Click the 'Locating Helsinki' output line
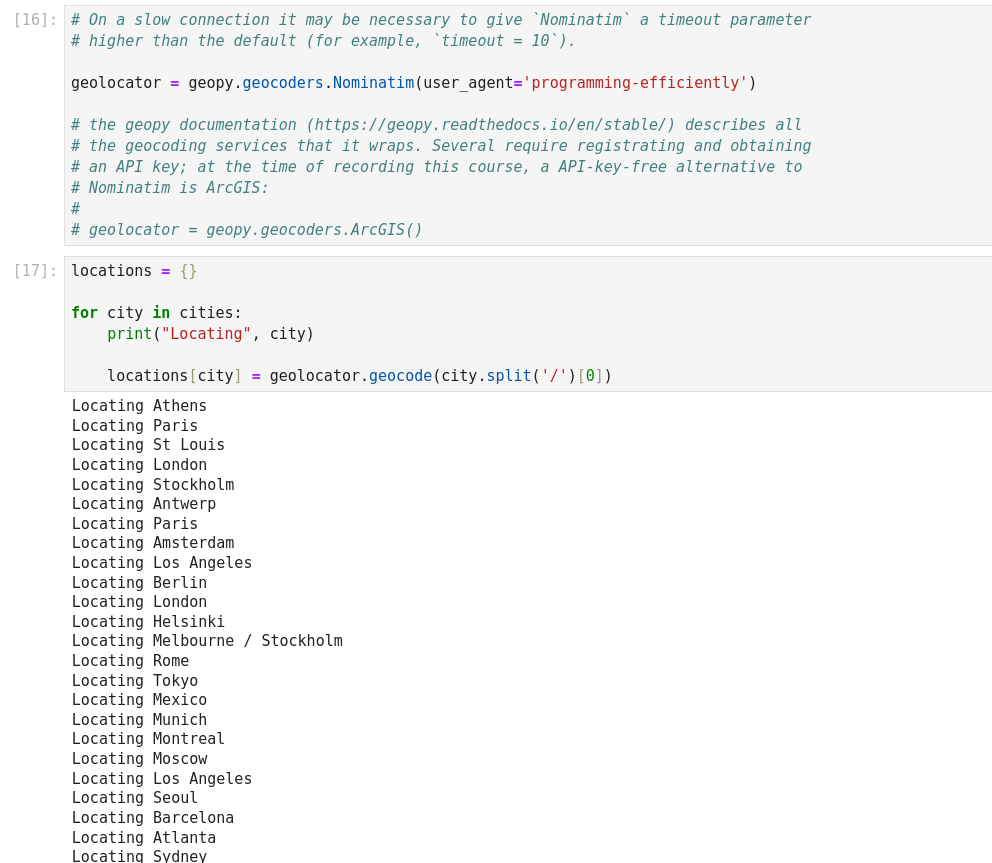This screenshot has width=992, height=863. [x=148, y=622]
